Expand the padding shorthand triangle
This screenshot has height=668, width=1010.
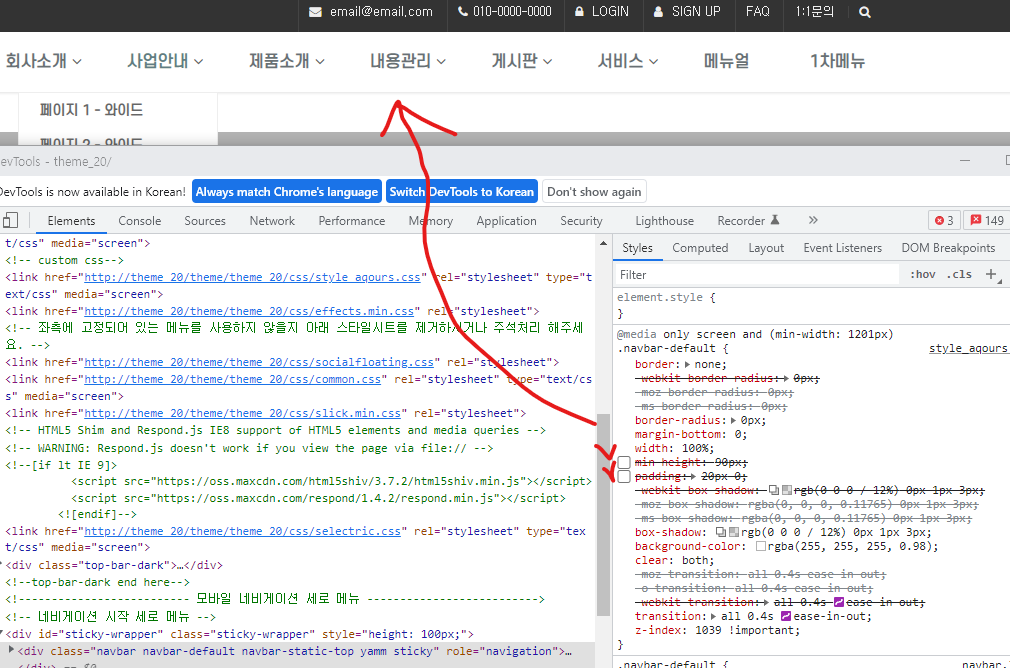692,477
